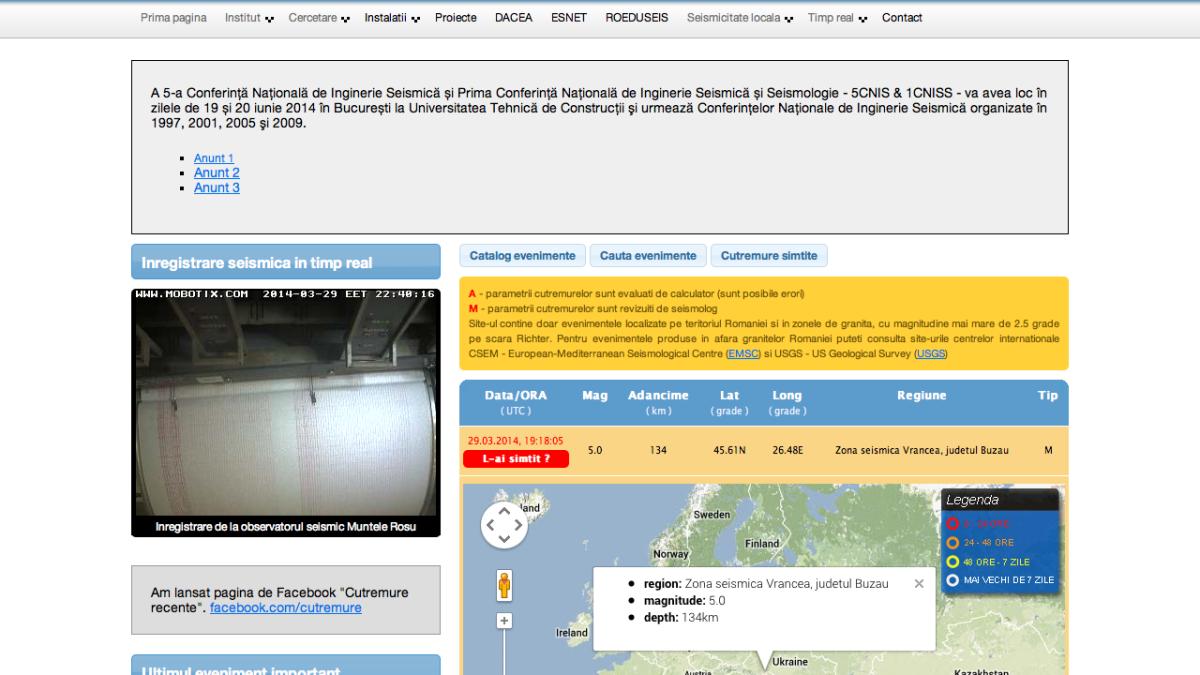Click the orange 24-48 ORE legend circle
1200x675 pixels.
click(953, 542)
